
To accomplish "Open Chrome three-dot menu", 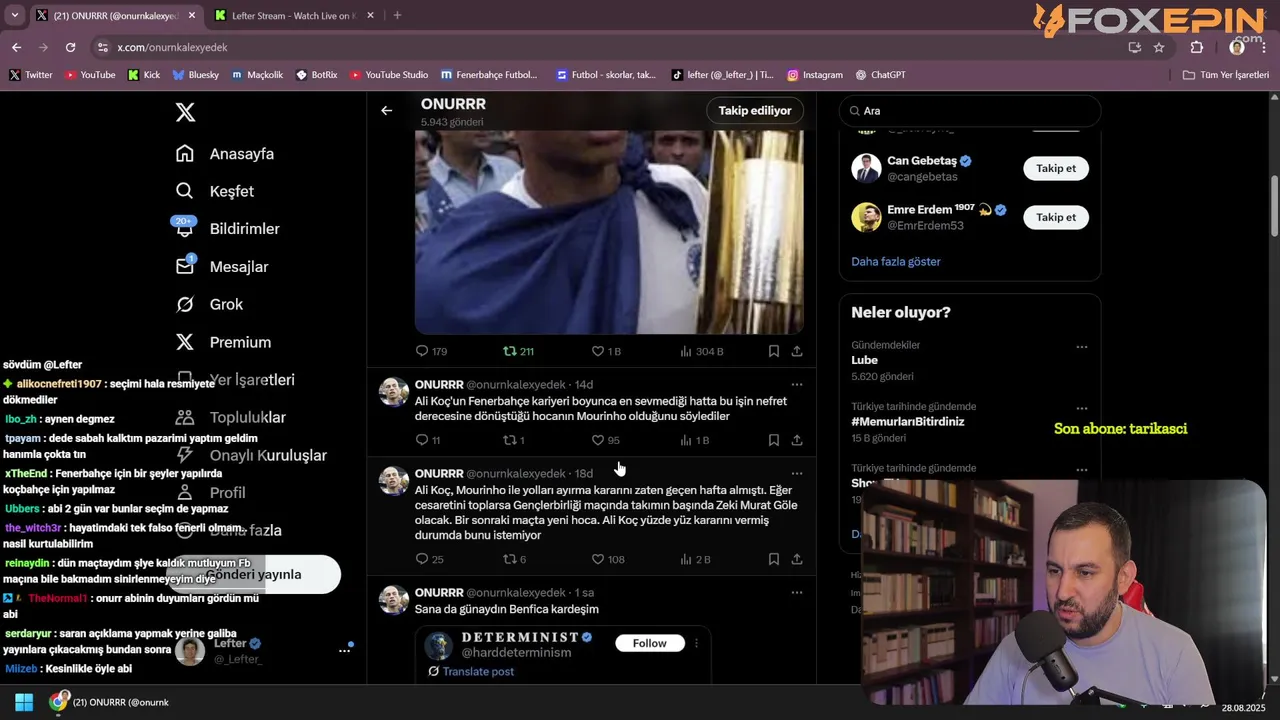I will pyautogui.click(x=1265, y=47).
